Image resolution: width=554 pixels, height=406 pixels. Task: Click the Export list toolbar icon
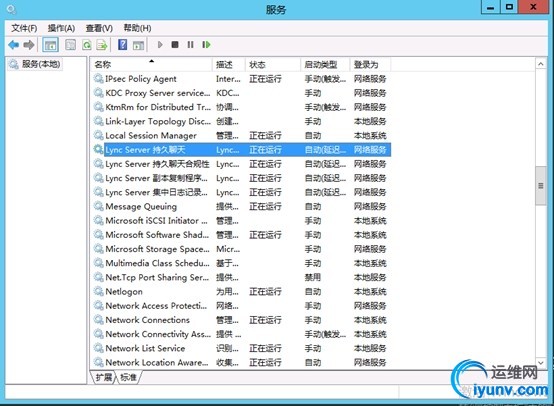pos(102,45)
